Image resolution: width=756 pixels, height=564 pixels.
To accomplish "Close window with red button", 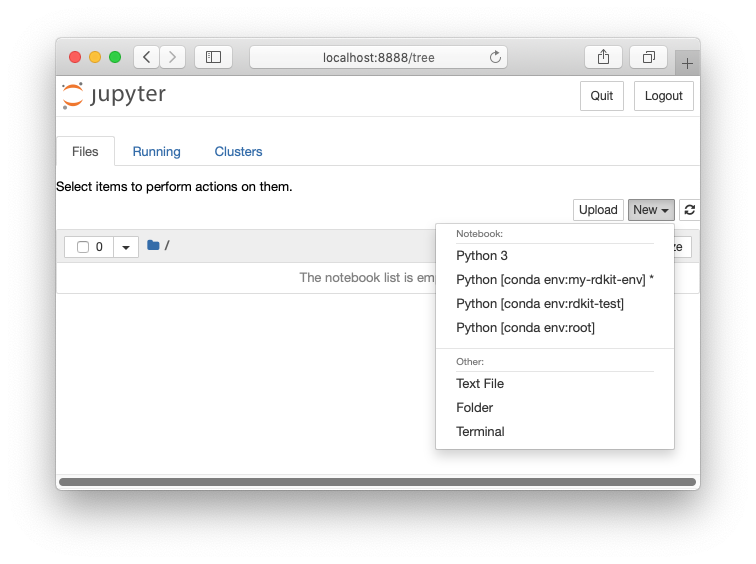I will [75, 57].
